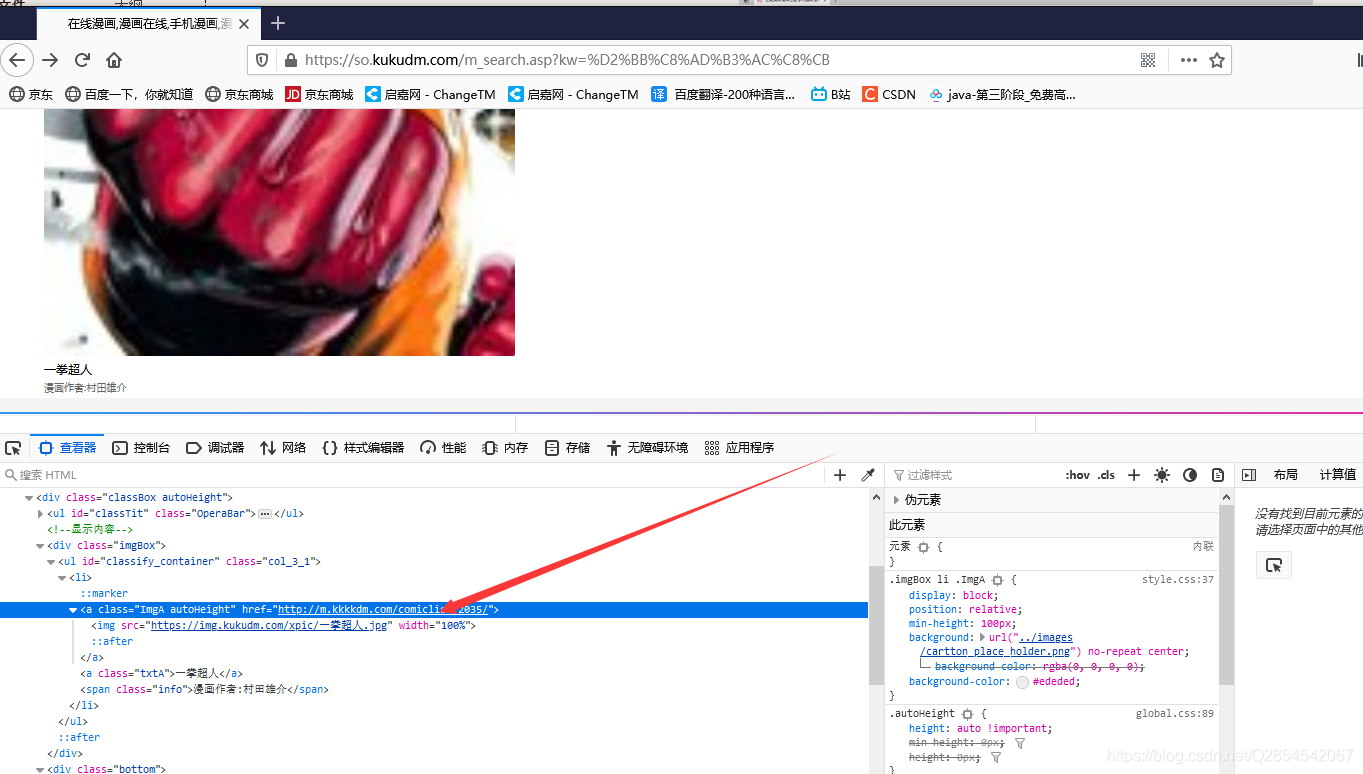Activate the element picker in DevTools toolbar
1363x774 pixels.
pos(13,448)
